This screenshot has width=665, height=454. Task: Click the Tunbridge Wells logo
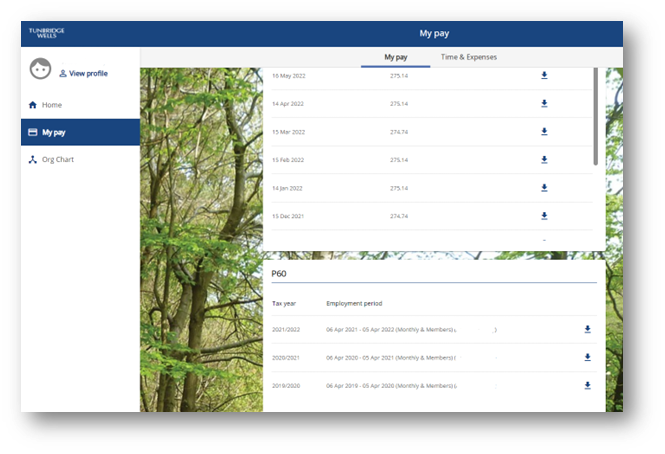point(47,33)
